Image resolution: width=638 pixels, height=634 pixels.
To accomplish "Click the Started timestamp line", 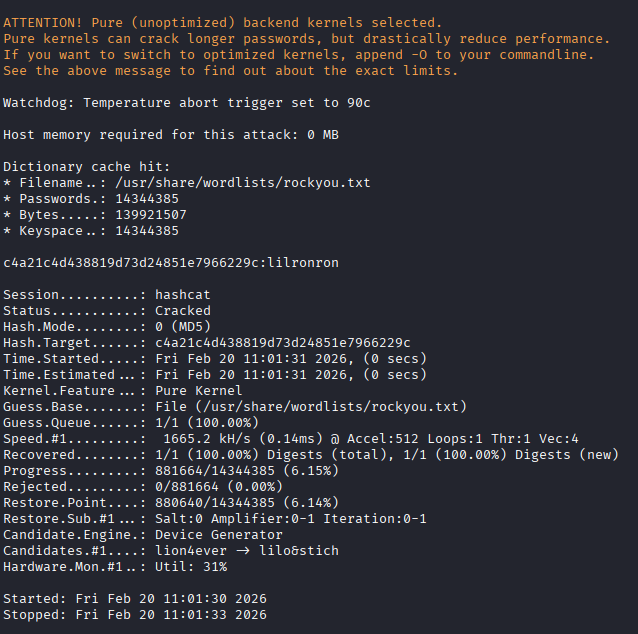I will 135,599.
